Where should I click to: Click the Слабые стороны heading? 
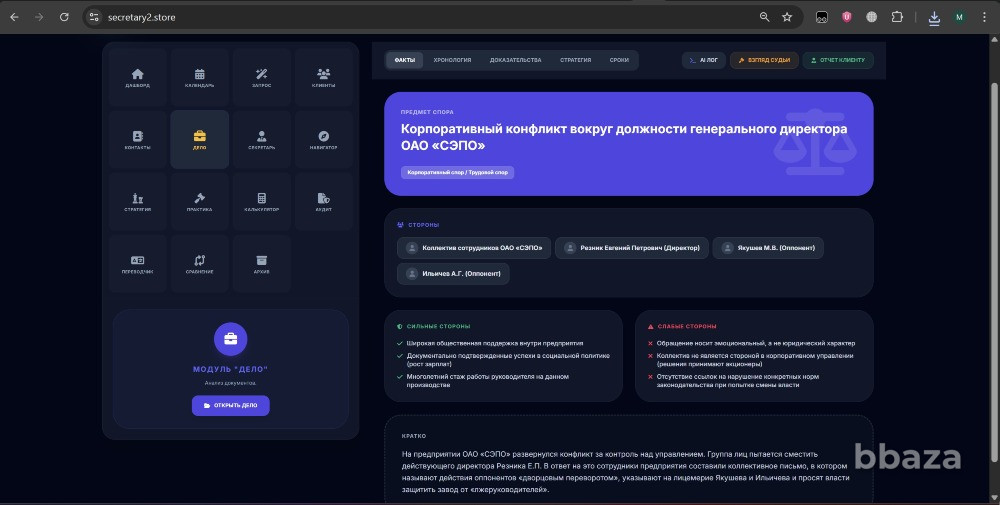click(x=682, y=326)
